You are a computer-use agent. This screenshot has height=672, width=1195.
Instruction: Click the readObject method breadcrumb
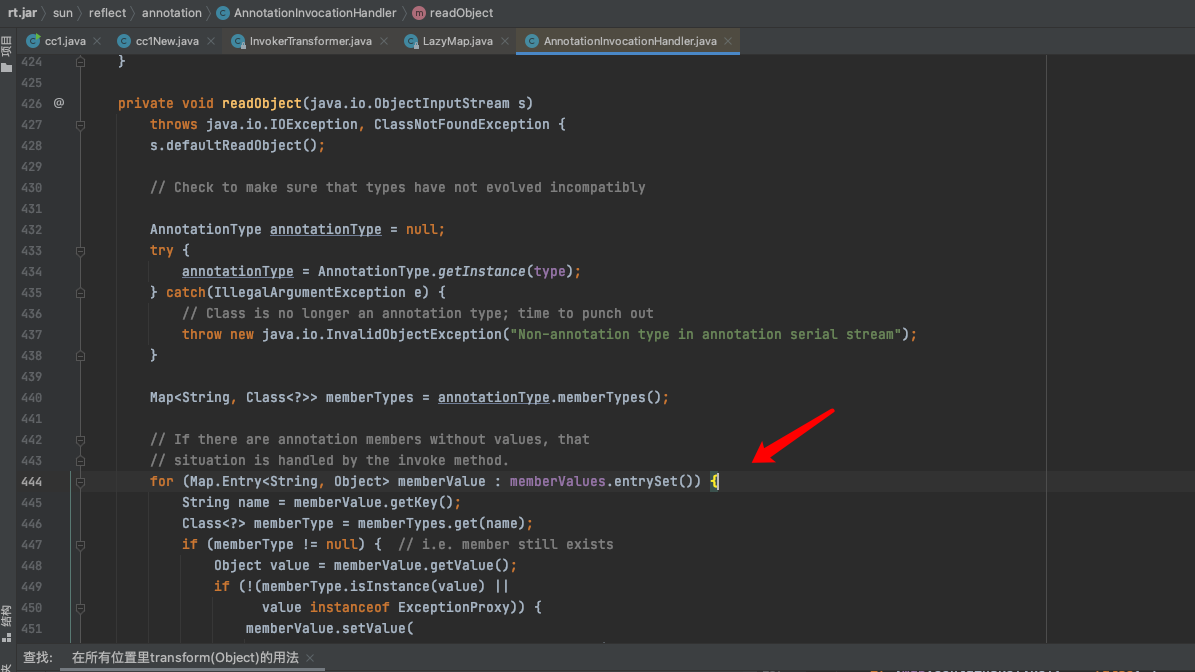tap(461, 13)
